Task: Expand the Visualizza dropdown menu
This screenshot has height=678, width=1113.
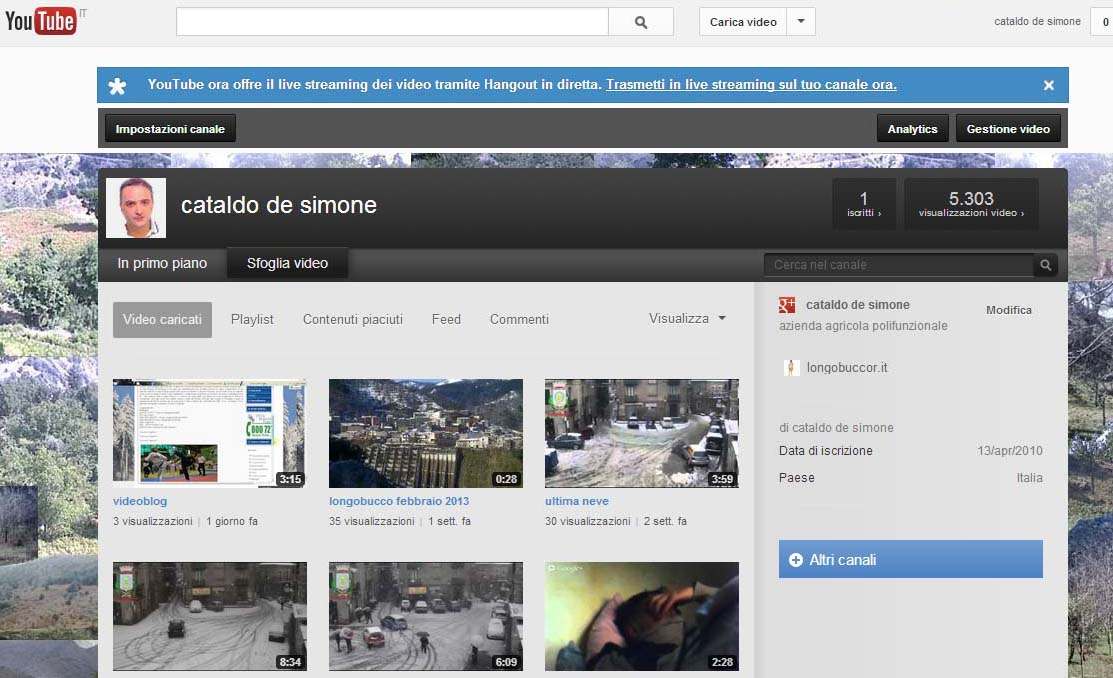Action: [687, 319]
